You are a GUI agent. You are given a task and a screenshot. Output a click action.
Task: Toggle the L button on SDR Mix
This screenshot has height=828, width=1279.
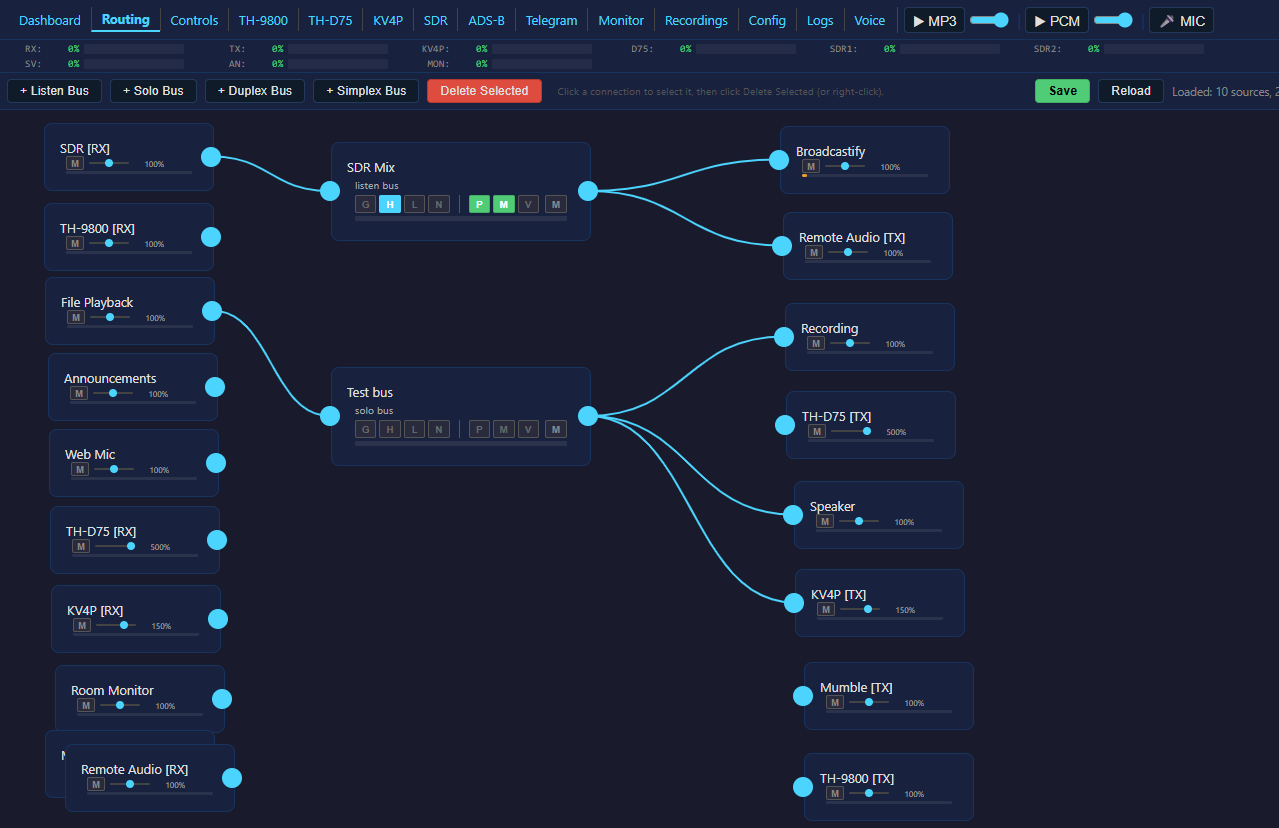tap(414, 204)
